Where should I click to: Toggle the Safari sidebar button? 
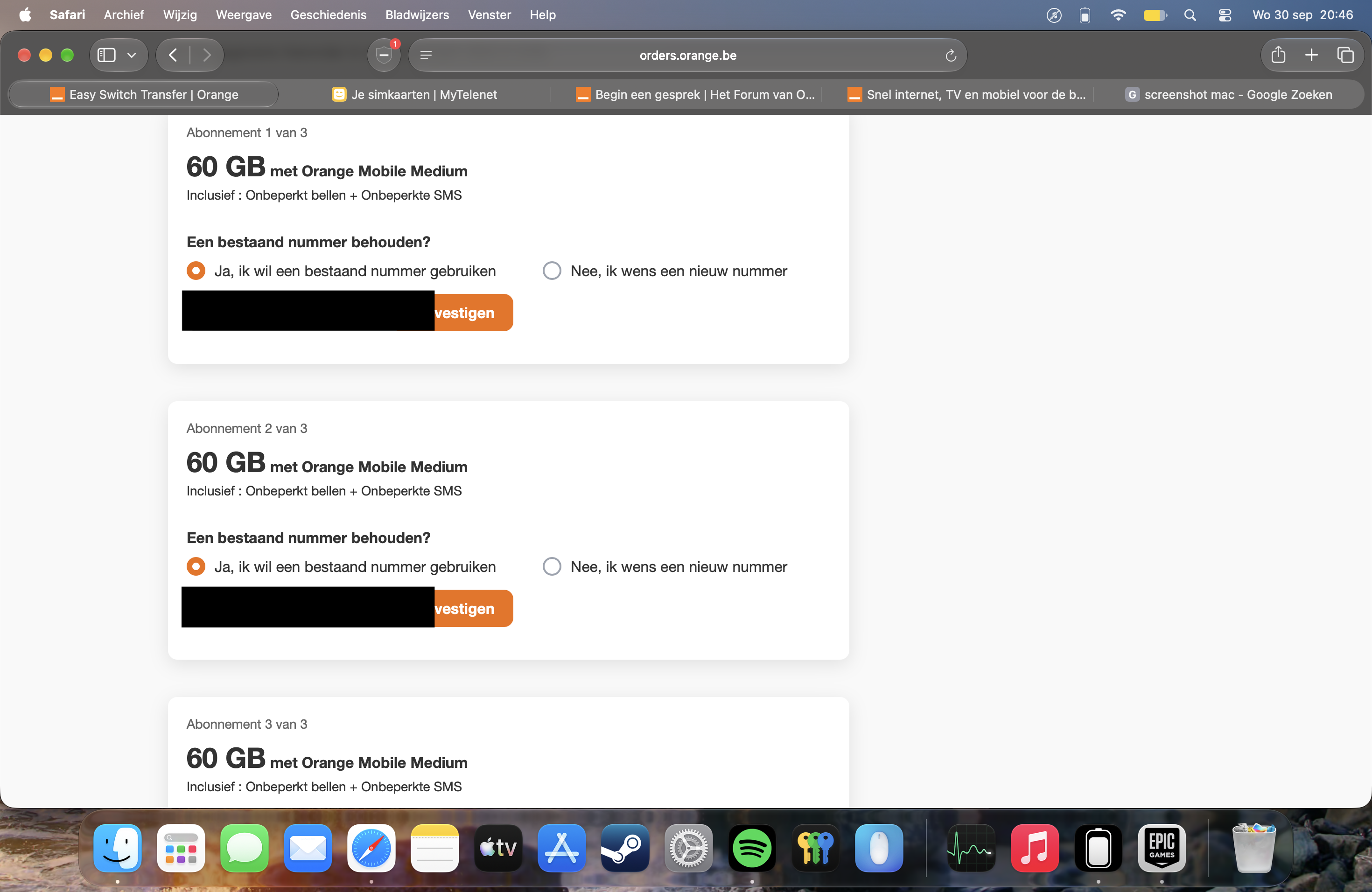(107, 56)
